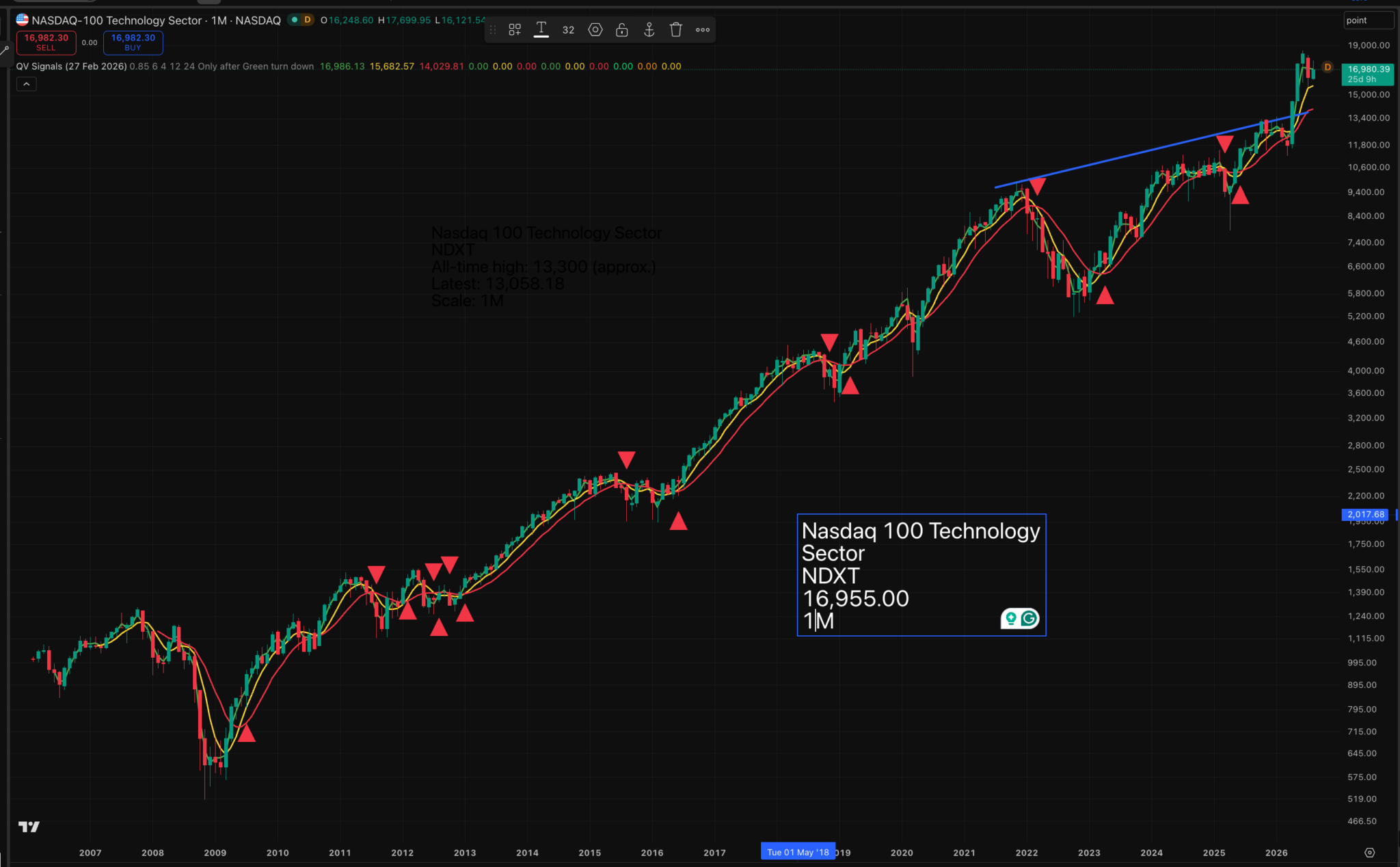Toggle the lock icon for the drawing
Viewport: 1400px width, 867px height.
[622, 29]
